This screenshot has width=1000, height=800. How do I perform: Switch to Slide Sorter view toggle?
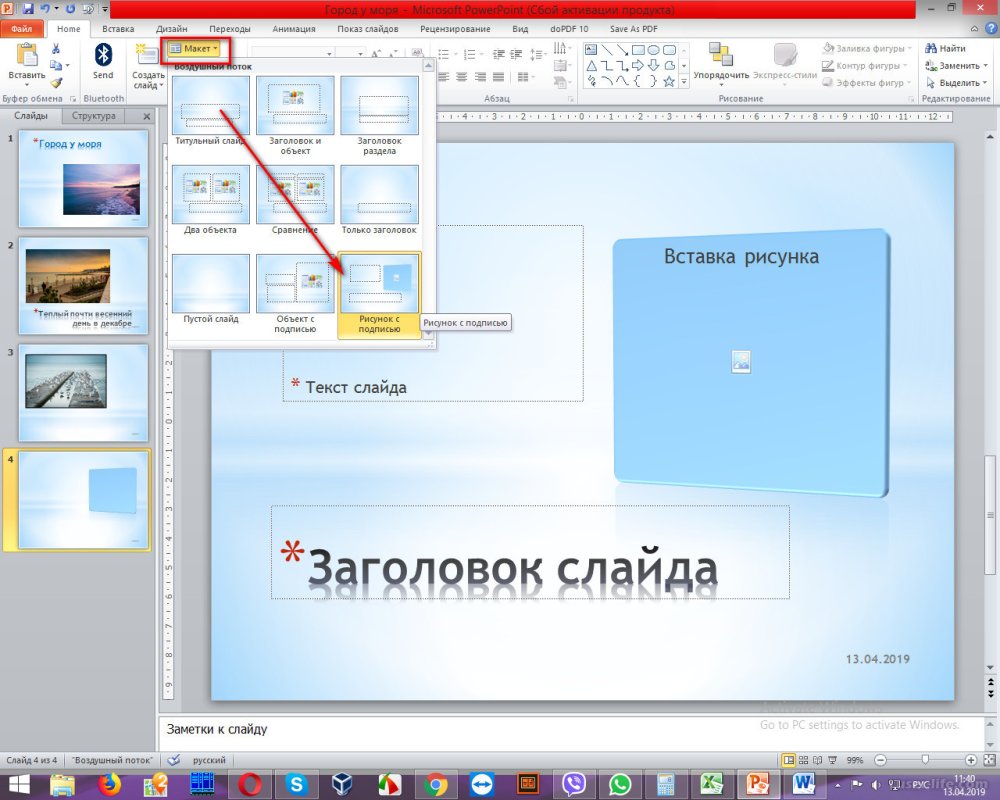coord(803,760)
